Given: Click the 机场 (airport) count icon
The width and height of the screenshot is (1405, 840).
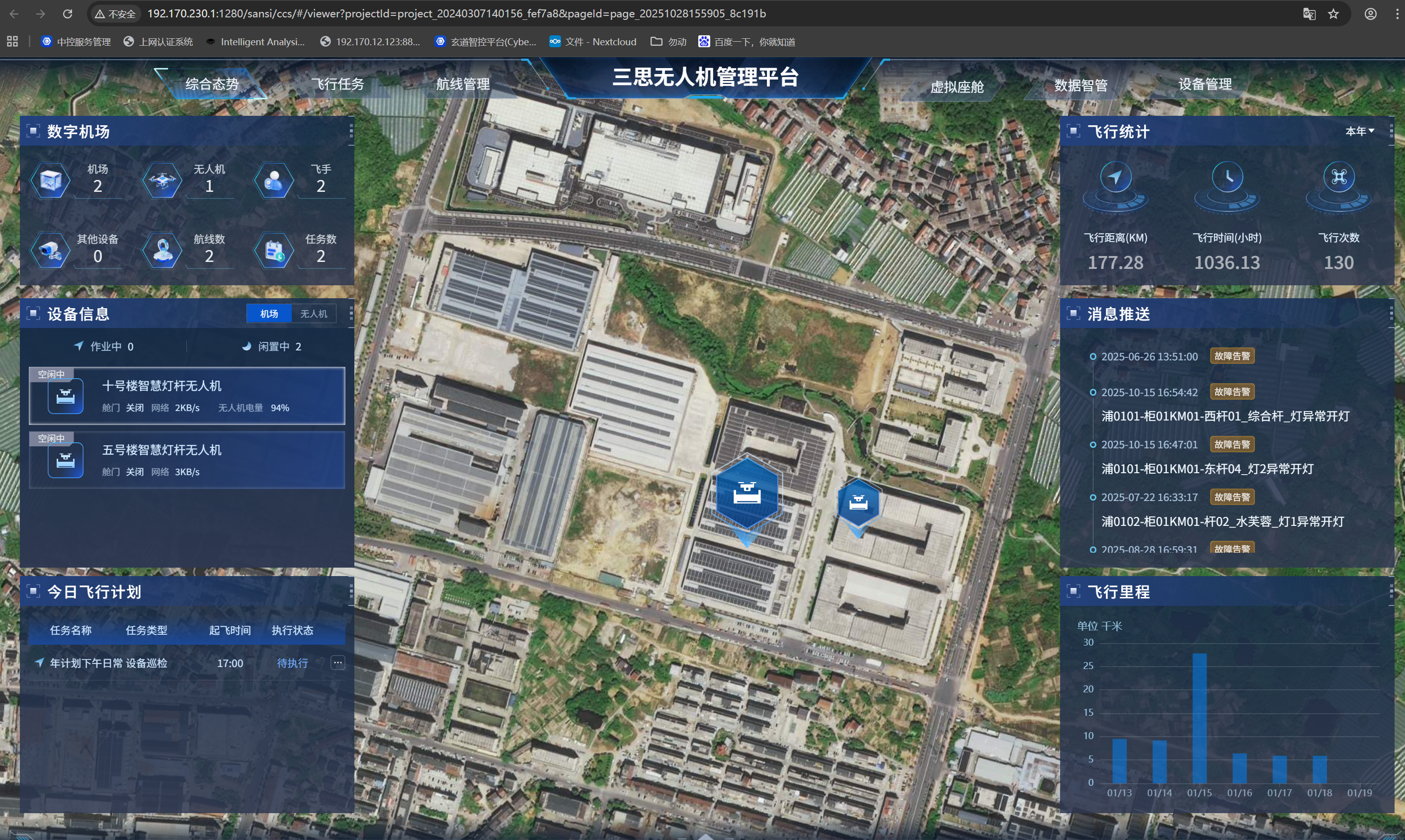Looking at the screenshot, I should 50,180.
